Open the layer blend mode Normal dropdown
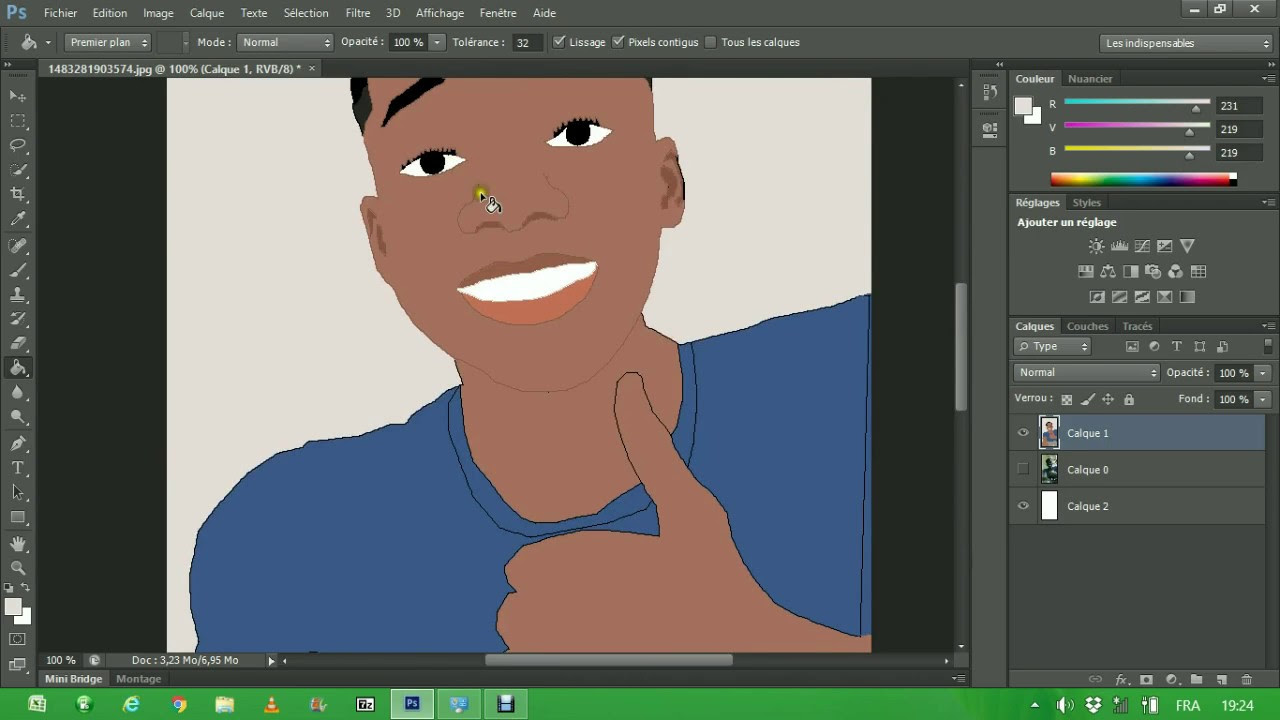The image size is (1280, 720). click(1087, 372)
